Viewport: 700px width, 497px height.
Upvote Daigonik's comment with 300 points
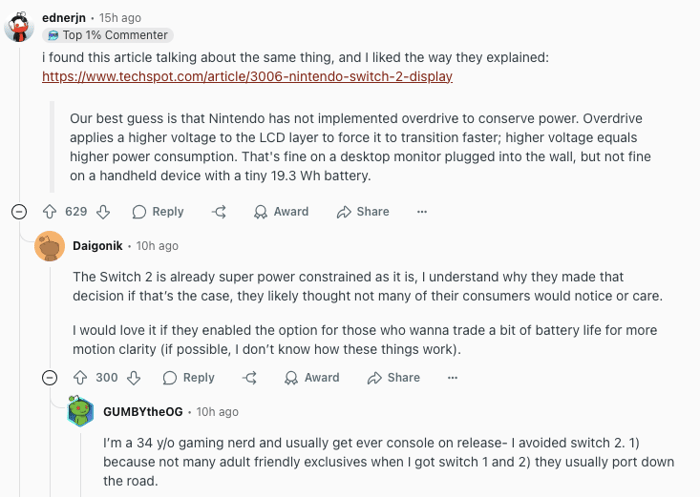80,378
